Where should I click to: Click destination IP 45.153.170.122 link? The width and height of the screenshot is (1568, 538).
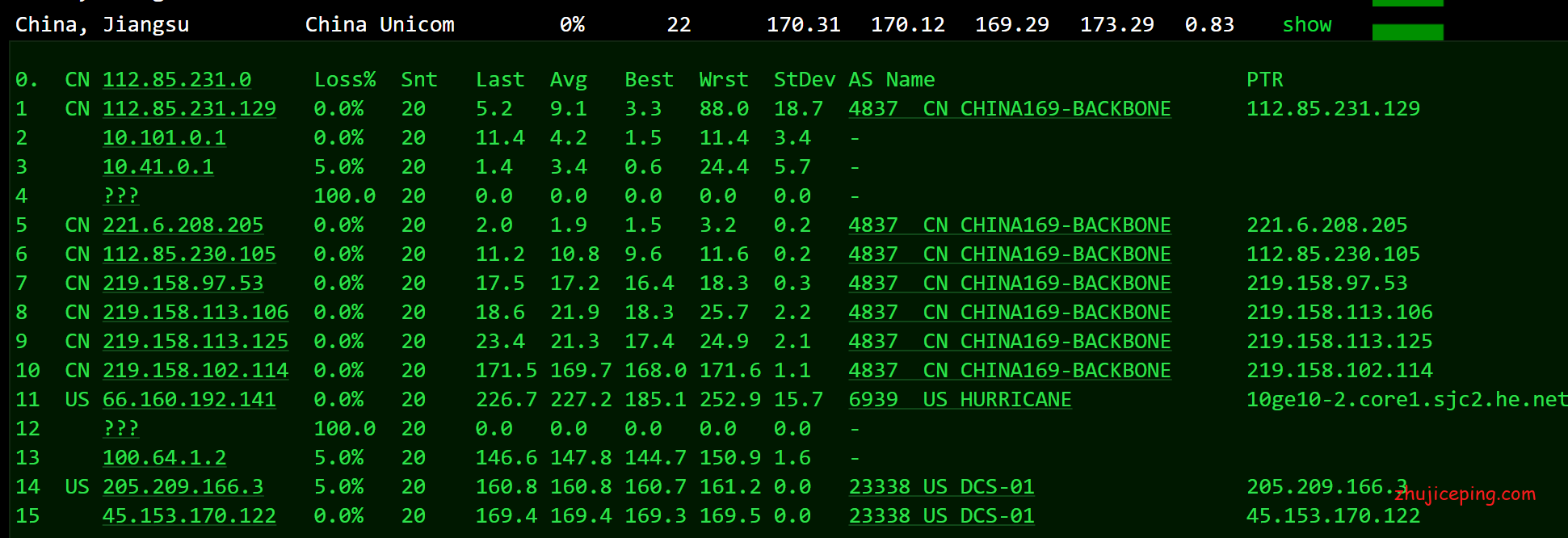click(189, 516)
